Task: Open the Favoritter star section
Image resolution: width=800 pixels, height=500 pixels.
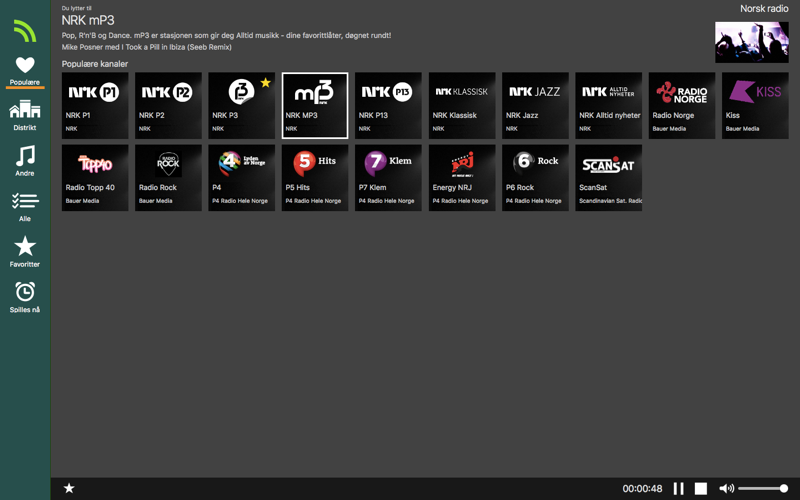Action: (x=25, y=252)
